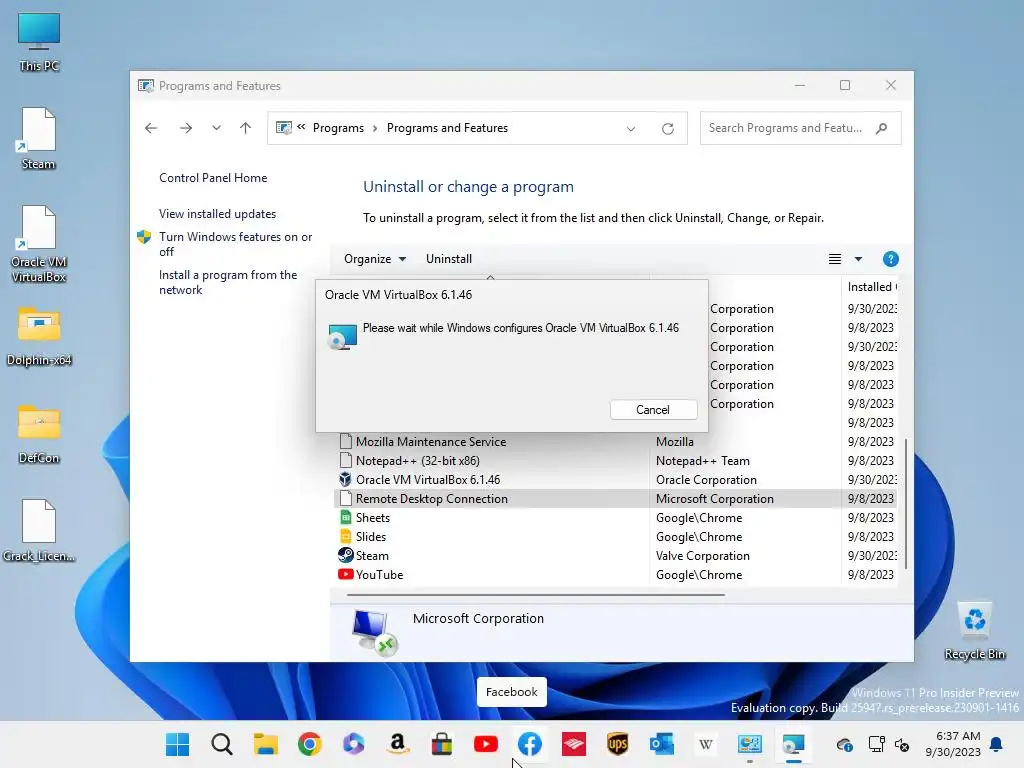Open UPS app from the taskbar

[618, 744]
